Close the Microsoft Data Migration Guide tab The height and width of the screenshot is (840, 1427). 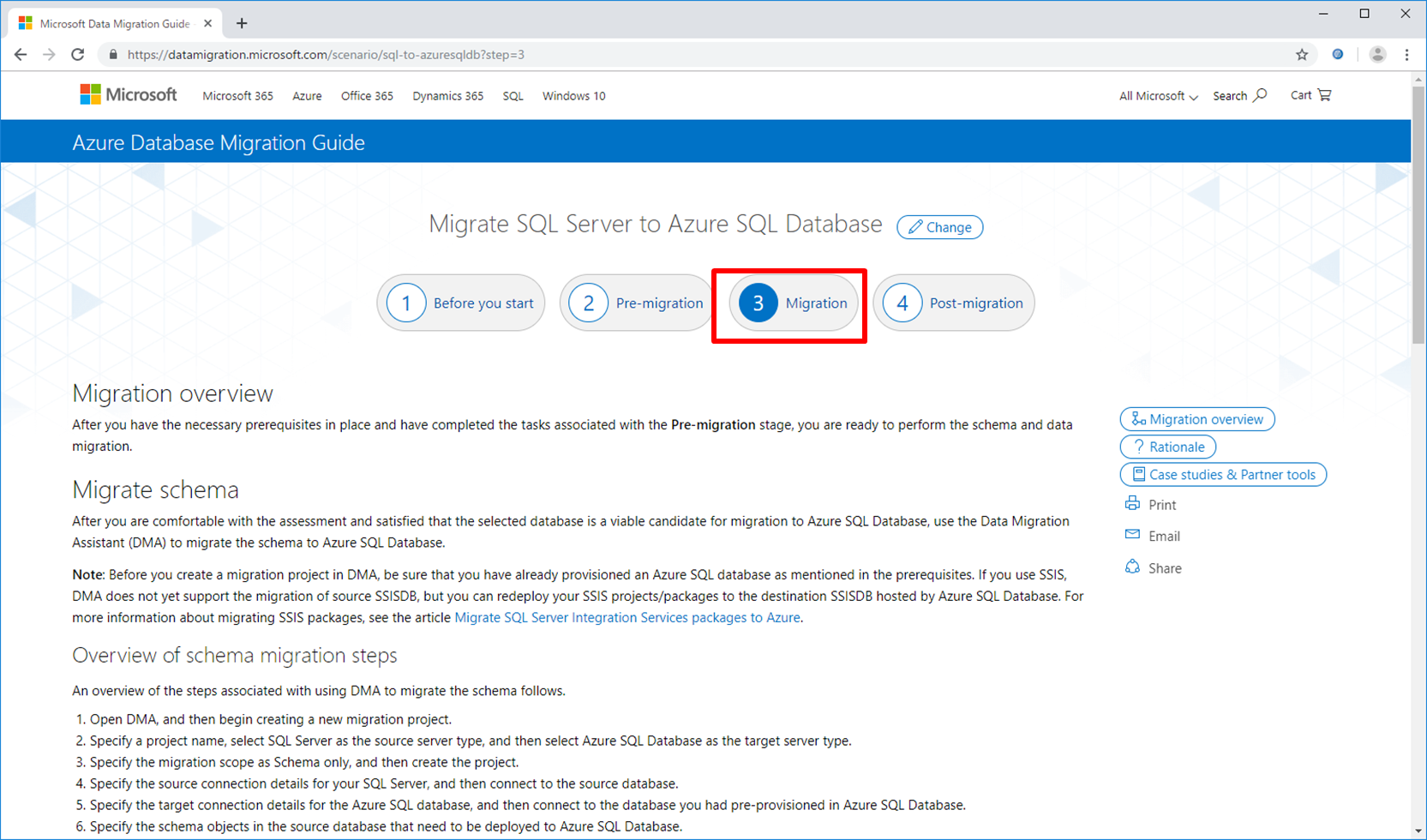pyautogui.click(x=207, y=23)
